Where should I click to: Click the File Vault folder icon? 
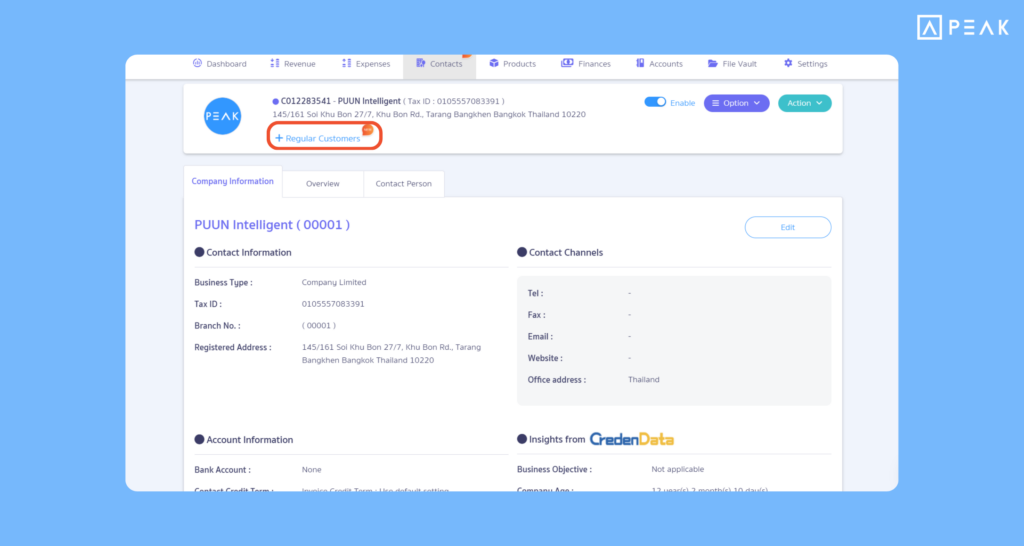(712, 63)
